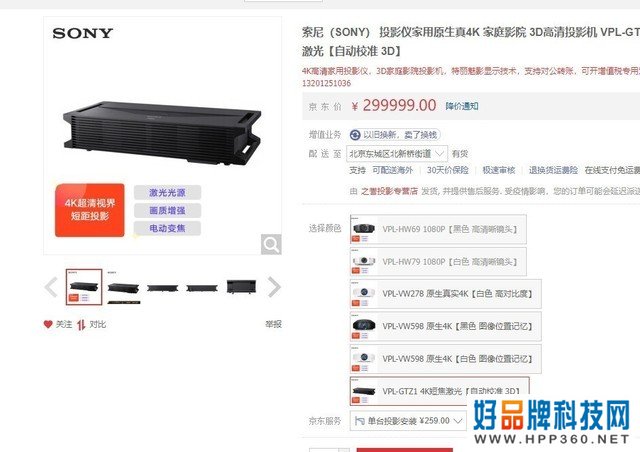Select VPL-VW598 原生4K black option
Image resolution: width=640 pixels, height=452 pixels.
pos(446,326)
